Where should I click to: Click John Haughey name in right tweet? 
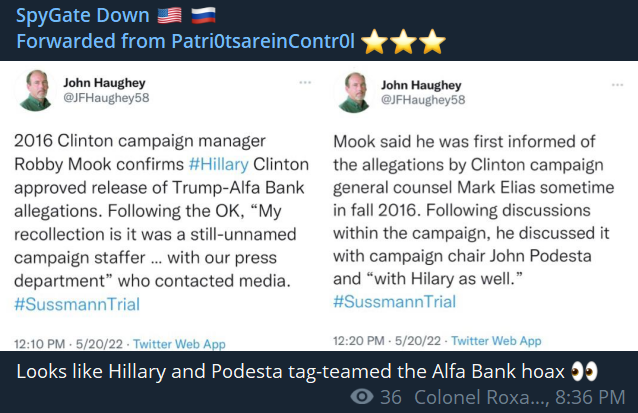click(421, 85)
